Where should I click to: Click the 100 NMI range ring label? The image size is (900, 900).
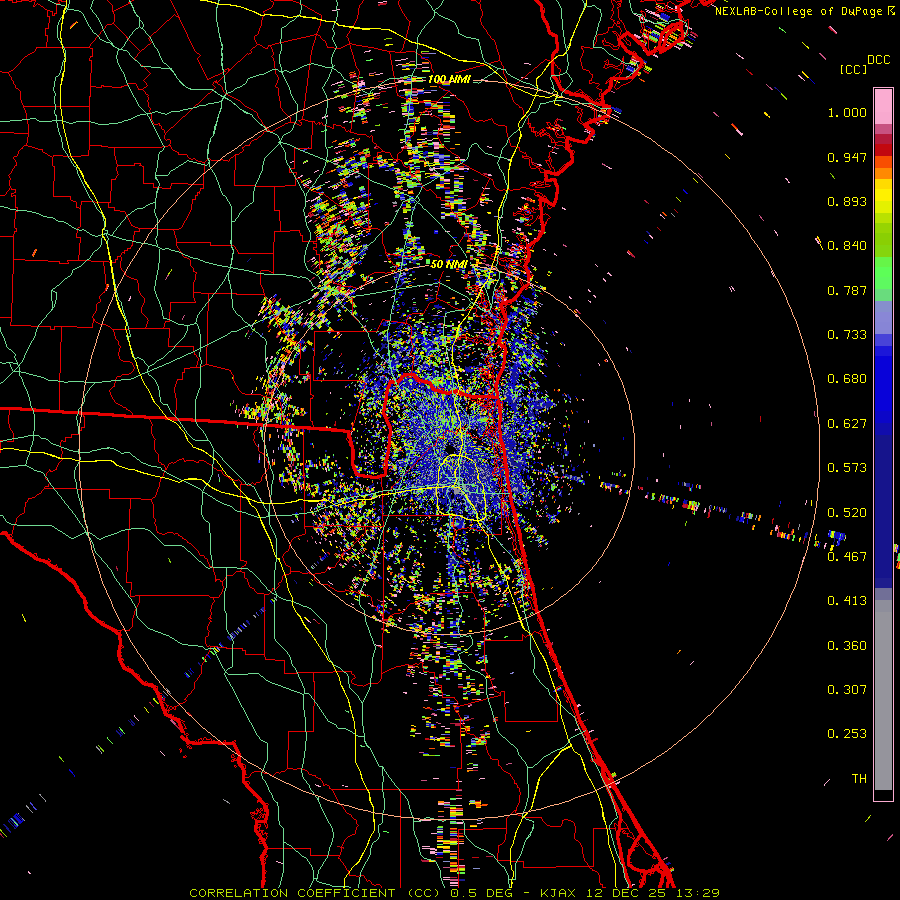(x=449, y=79)
